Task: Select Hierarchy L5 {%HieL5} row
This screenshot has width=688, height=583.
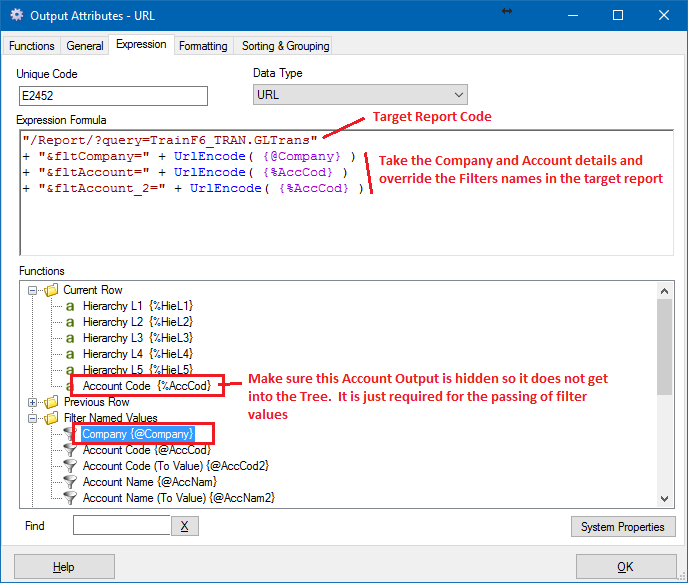Action: [x=138, y=369]
